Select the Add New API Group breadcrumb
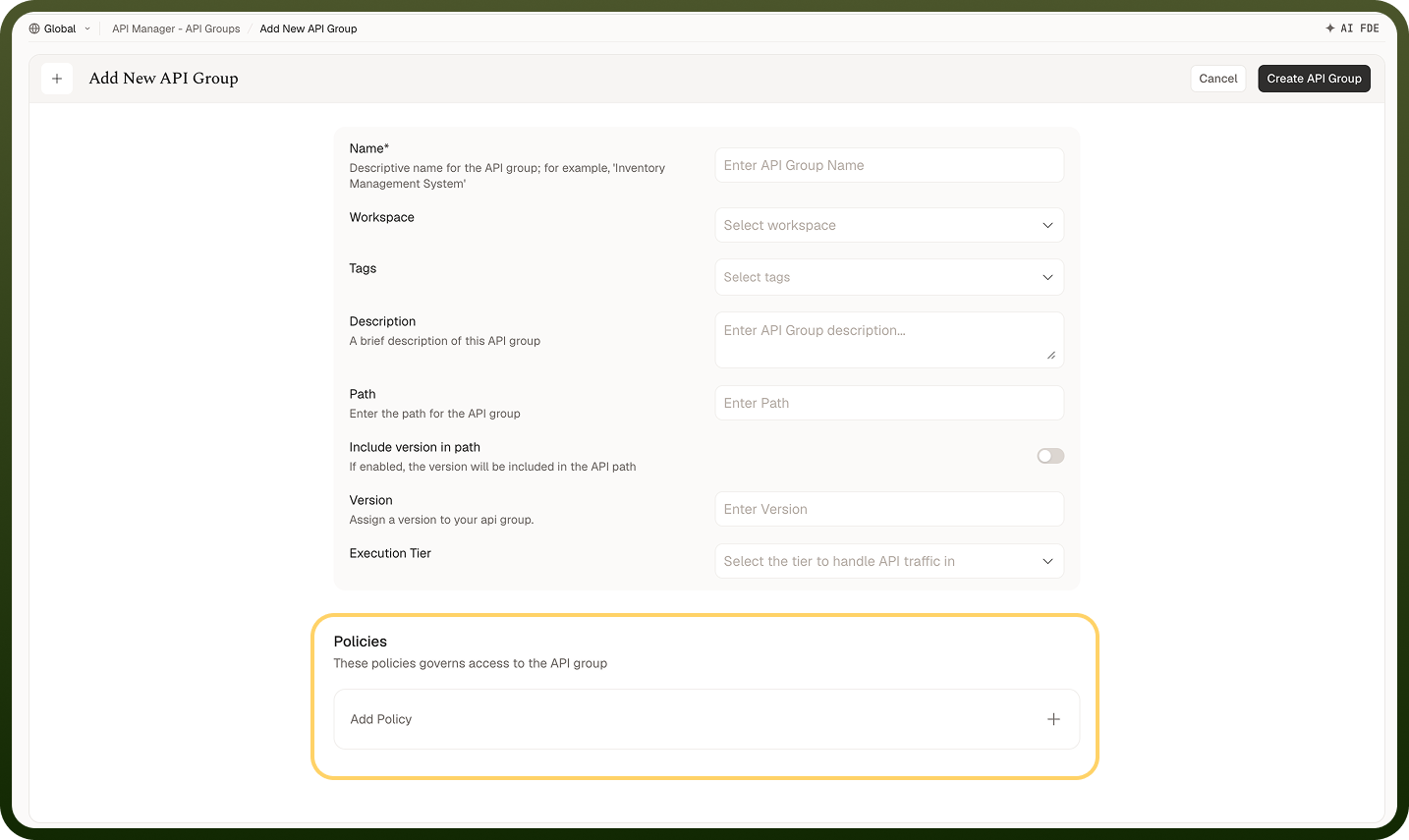The image size is (1409, 840). coord(309,28)
